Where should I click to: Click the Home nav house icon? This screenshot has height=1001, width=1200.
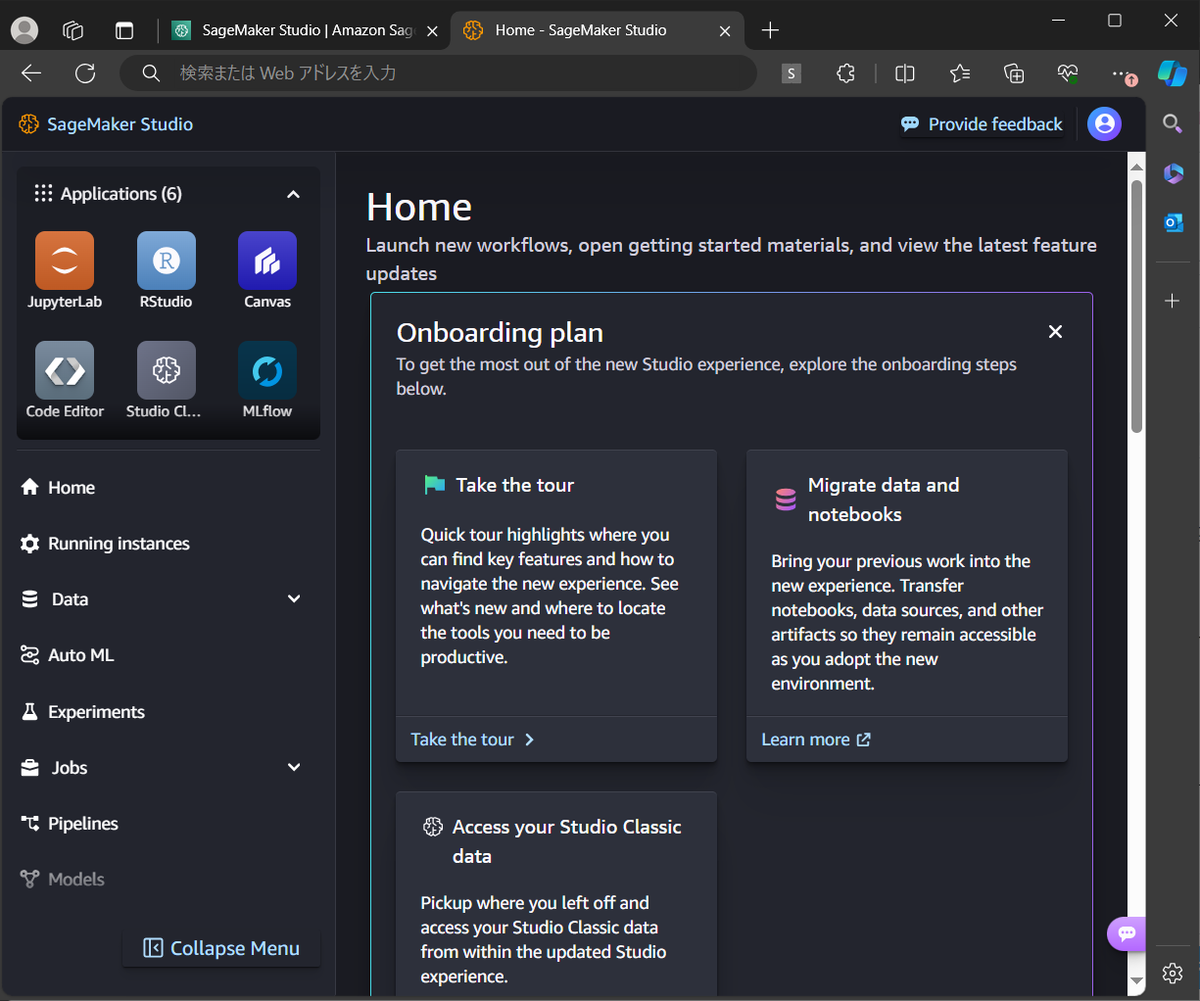click(x=30, y=487)
